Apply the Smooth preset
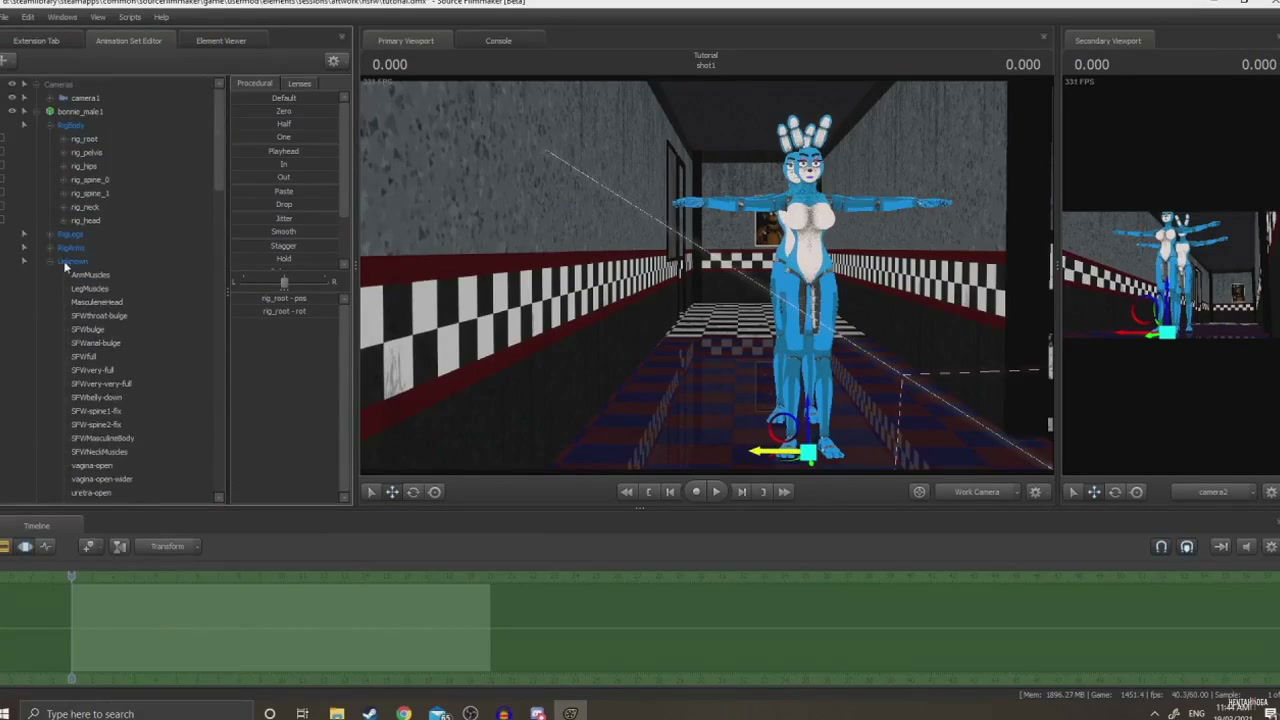This screenshot has height=720, width=1280. pos(283,231)
